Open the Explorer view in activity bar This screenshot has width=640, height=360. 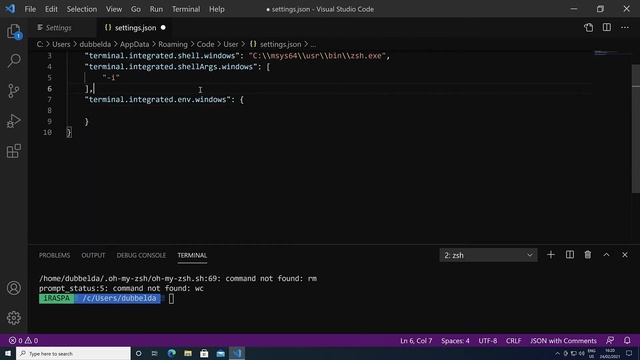pos(14,31)
